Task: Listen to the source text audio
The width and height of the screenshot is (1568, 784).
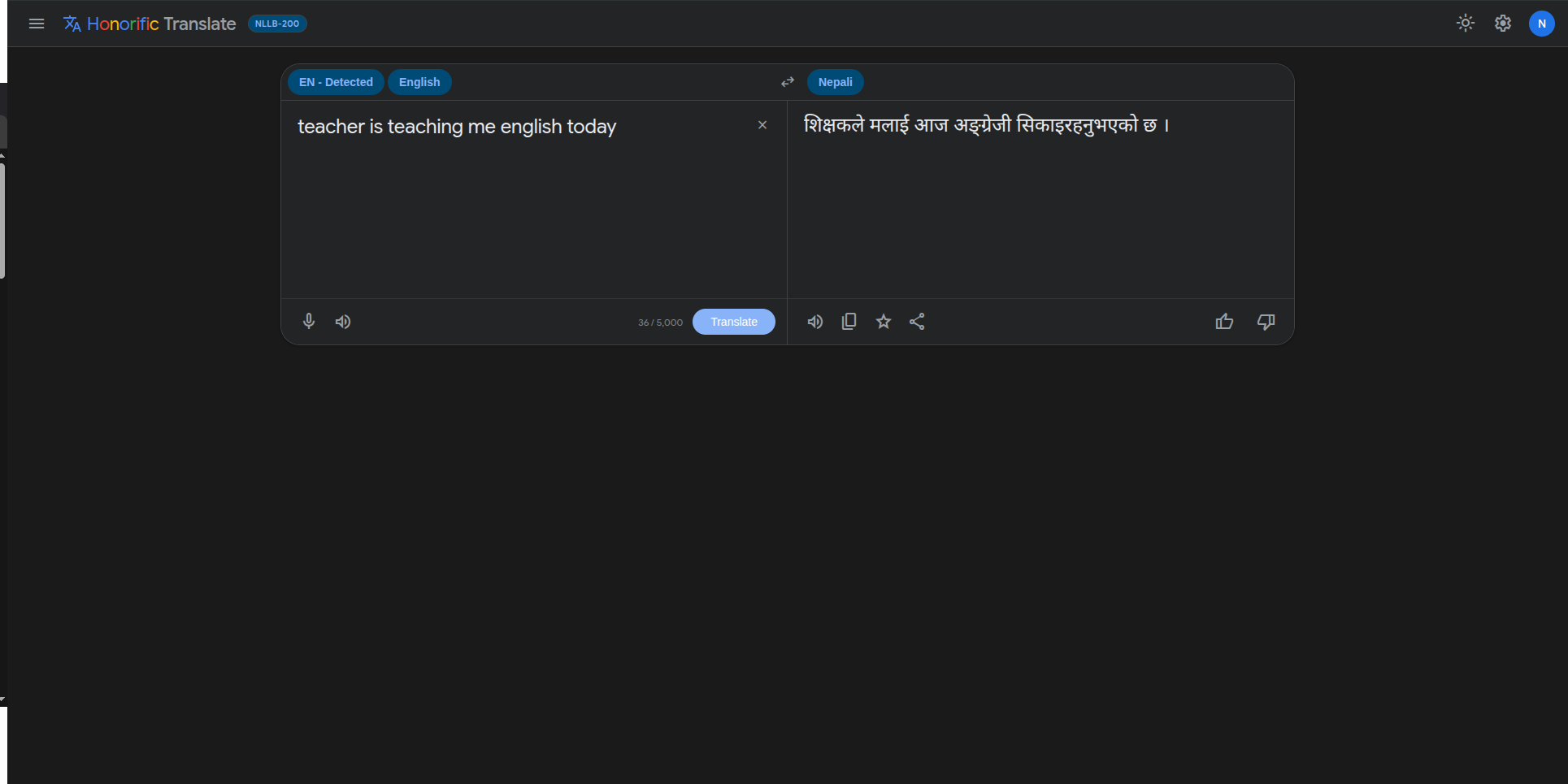Action: [343, 322]
